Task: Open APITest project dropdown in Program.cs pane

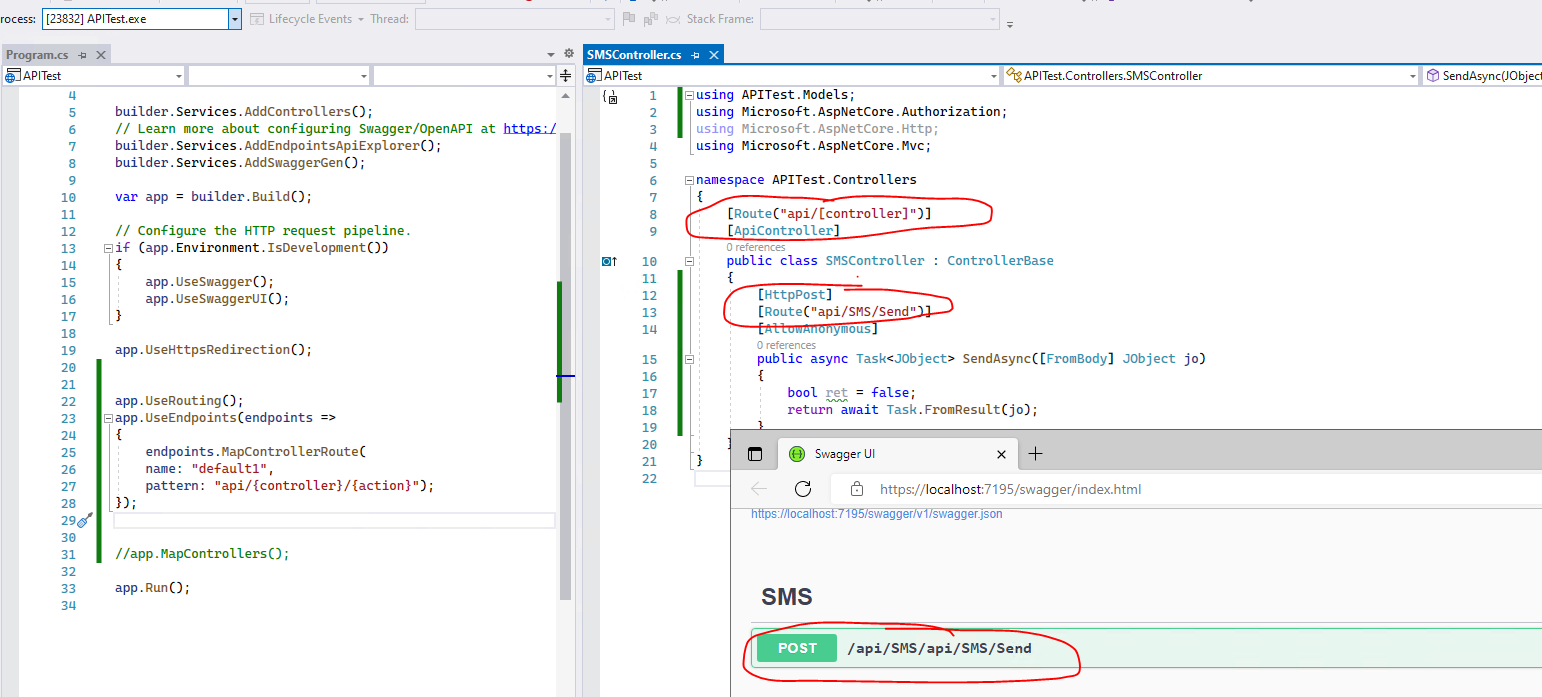Action: click(x=94, y=76)
